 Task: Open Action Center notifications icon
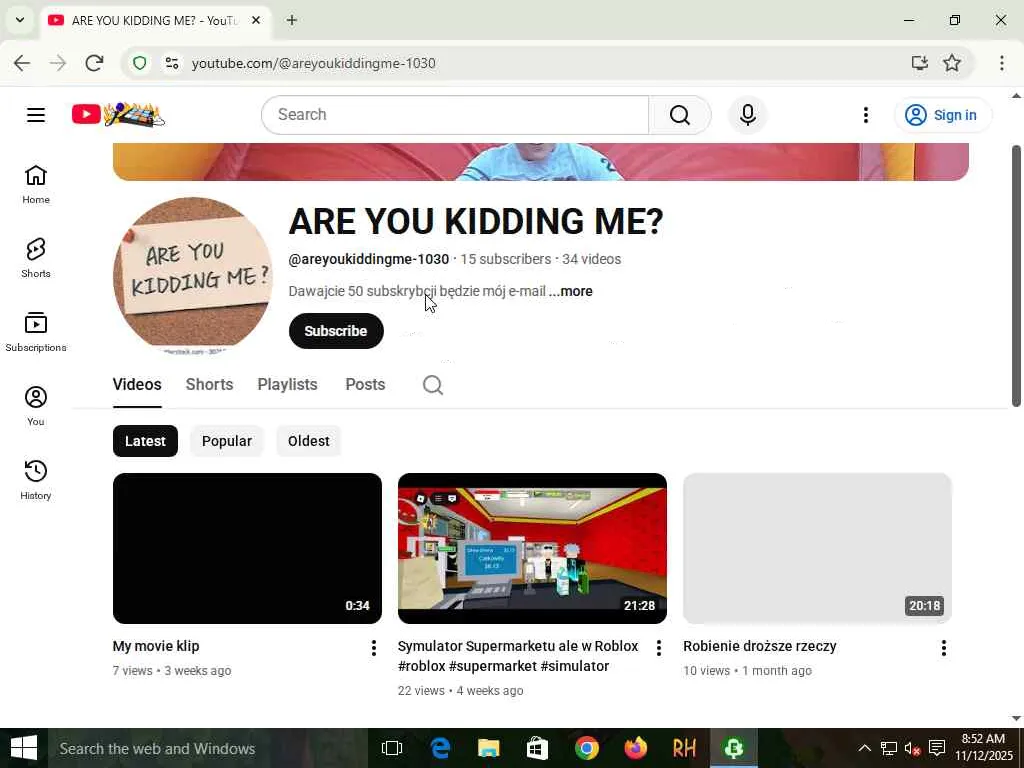(x=937, y=748)
